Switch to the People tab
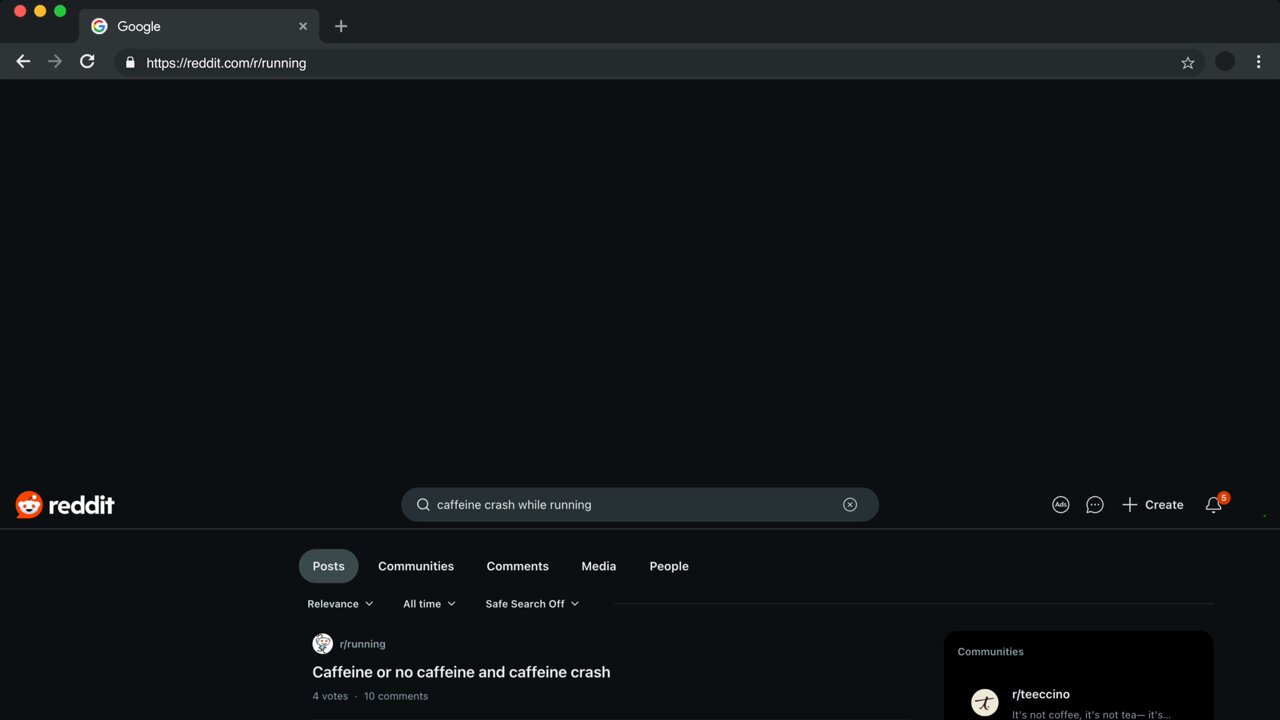Screen dimensions: 1280x720 669,566
